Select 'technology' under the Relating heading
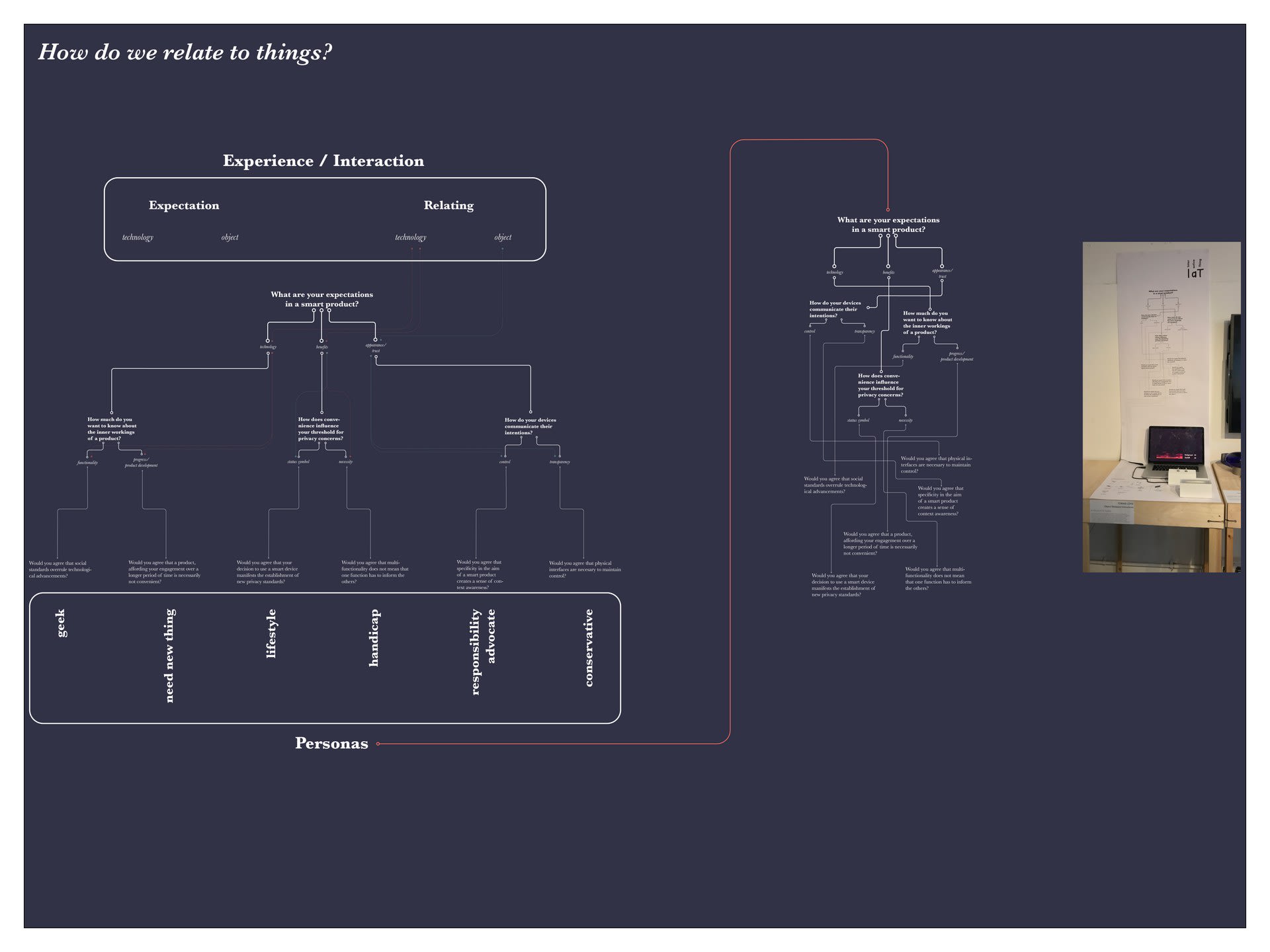 pyautogui.click(x=411, y=237)
